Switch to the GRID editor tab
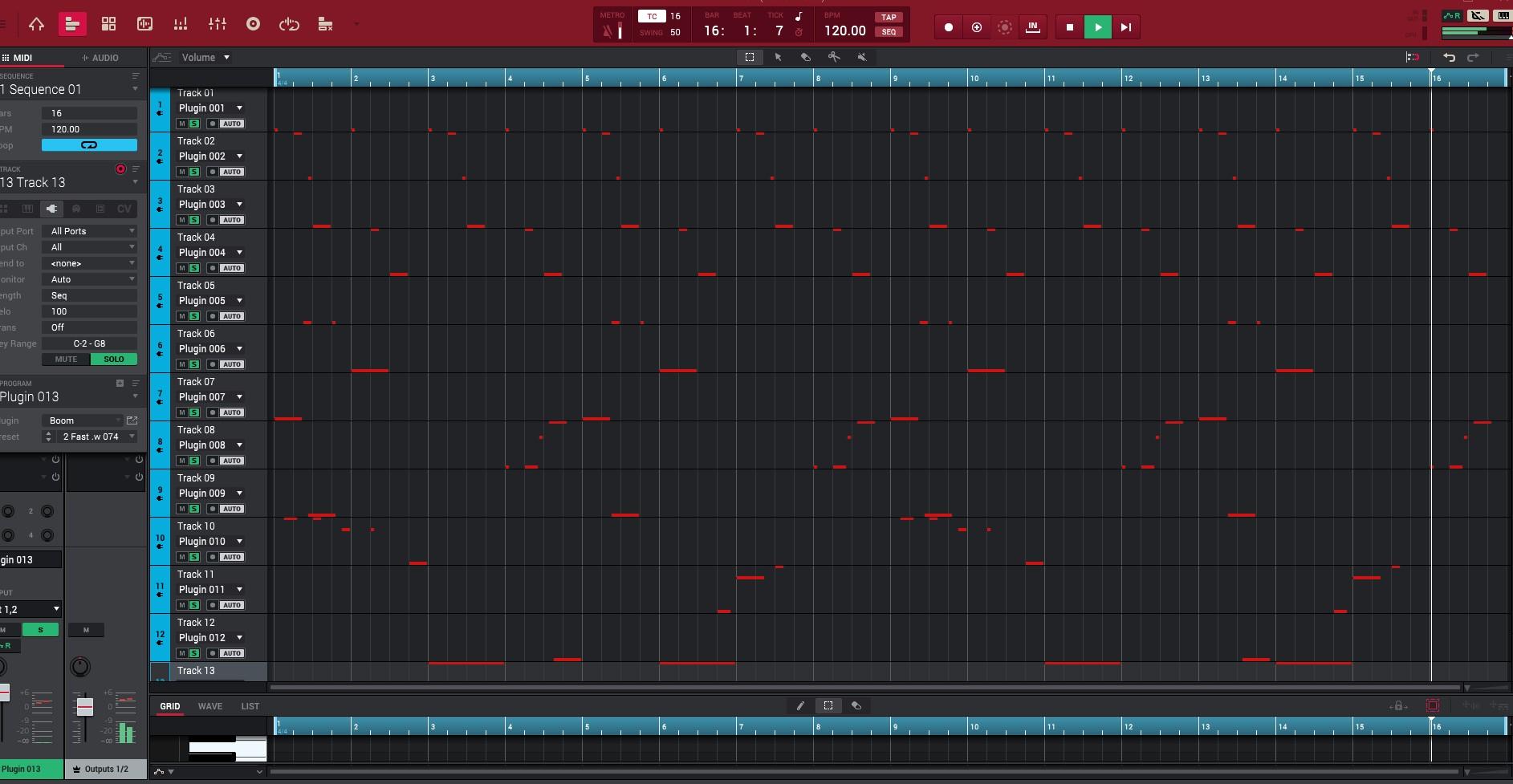Screen dimensions: 1513x784 [170, 706]
